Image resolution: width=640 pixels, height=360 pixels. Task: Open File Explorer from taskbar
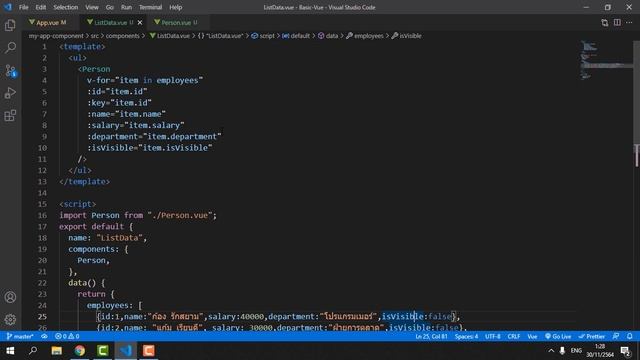56,351
